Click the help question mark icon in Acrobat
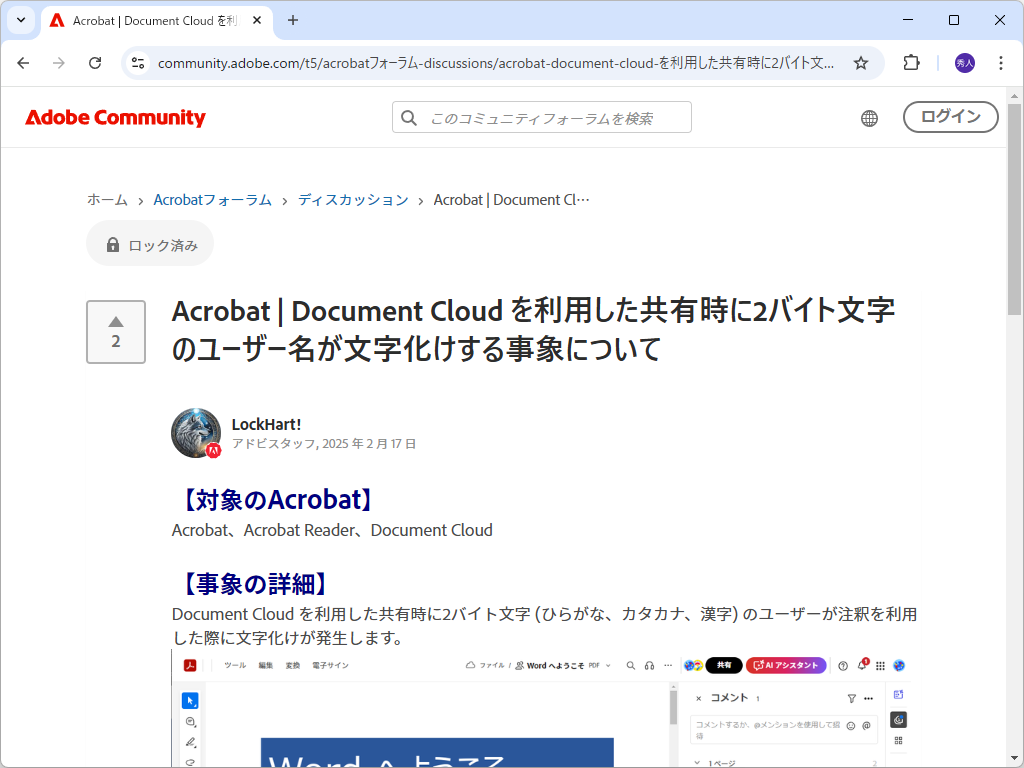Screen dimensions: 1024x768 [842, 664]
